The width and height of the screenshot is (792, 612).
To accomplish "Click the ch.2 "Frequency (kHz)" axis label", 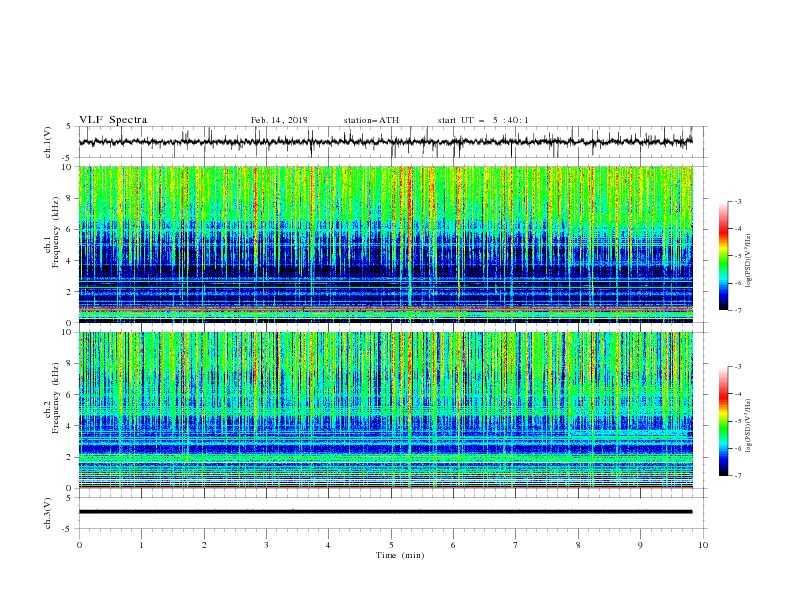I will click(56, 398).
